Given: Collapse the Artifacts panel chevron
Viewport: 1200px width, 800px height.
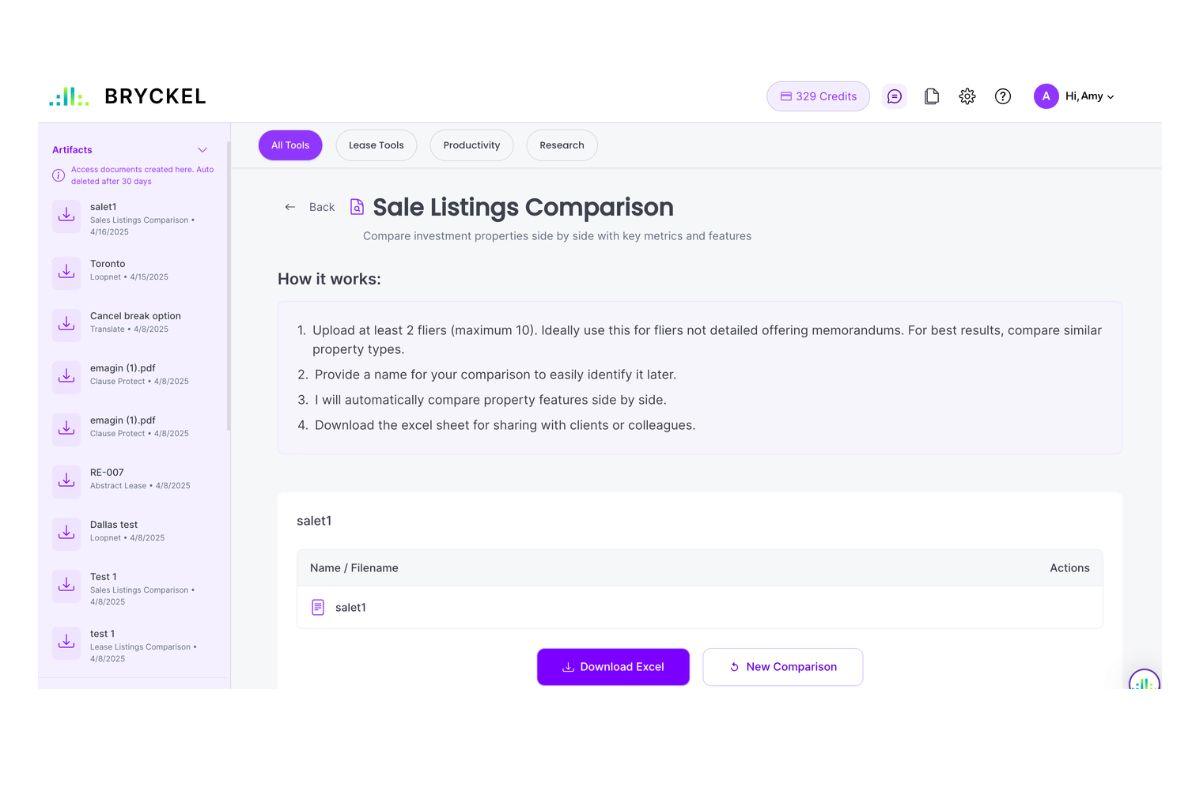Looking at the screenshot, I should pos(202,150).
